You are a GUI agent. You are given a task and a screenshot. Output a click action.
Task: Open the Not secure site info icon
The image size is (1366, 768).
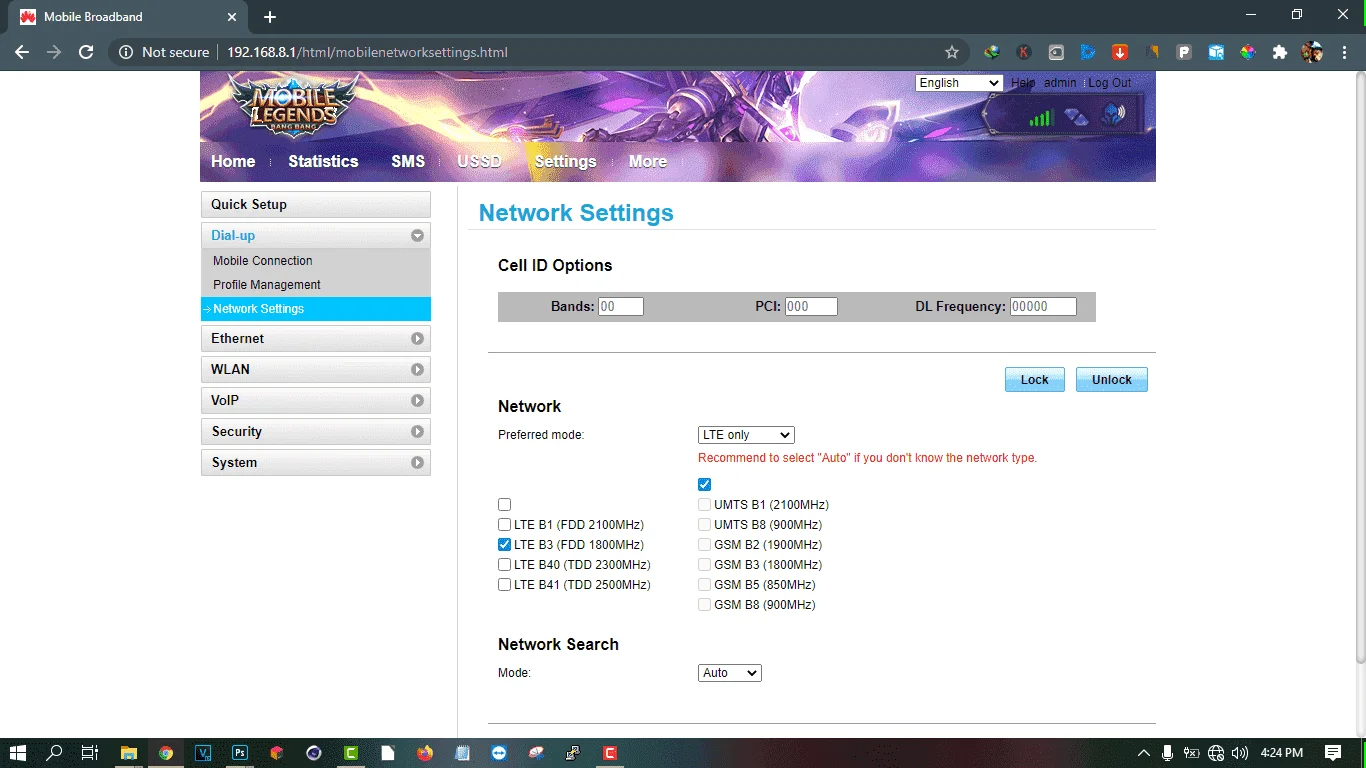pyautogui.click(x=126, y=52)
